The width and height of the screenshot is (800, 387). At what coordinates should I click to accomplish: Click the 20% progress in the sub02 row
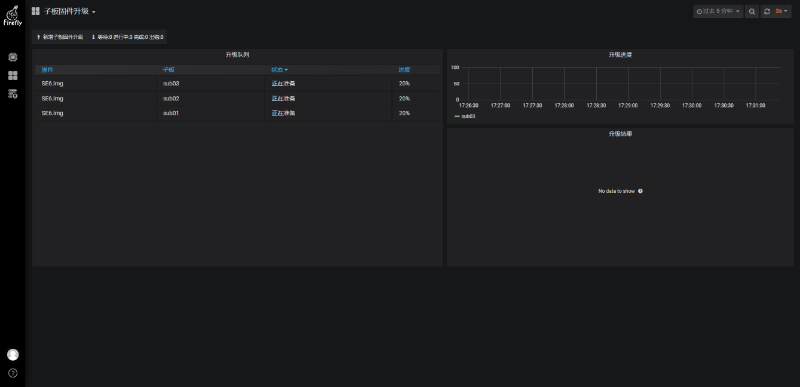404,98
